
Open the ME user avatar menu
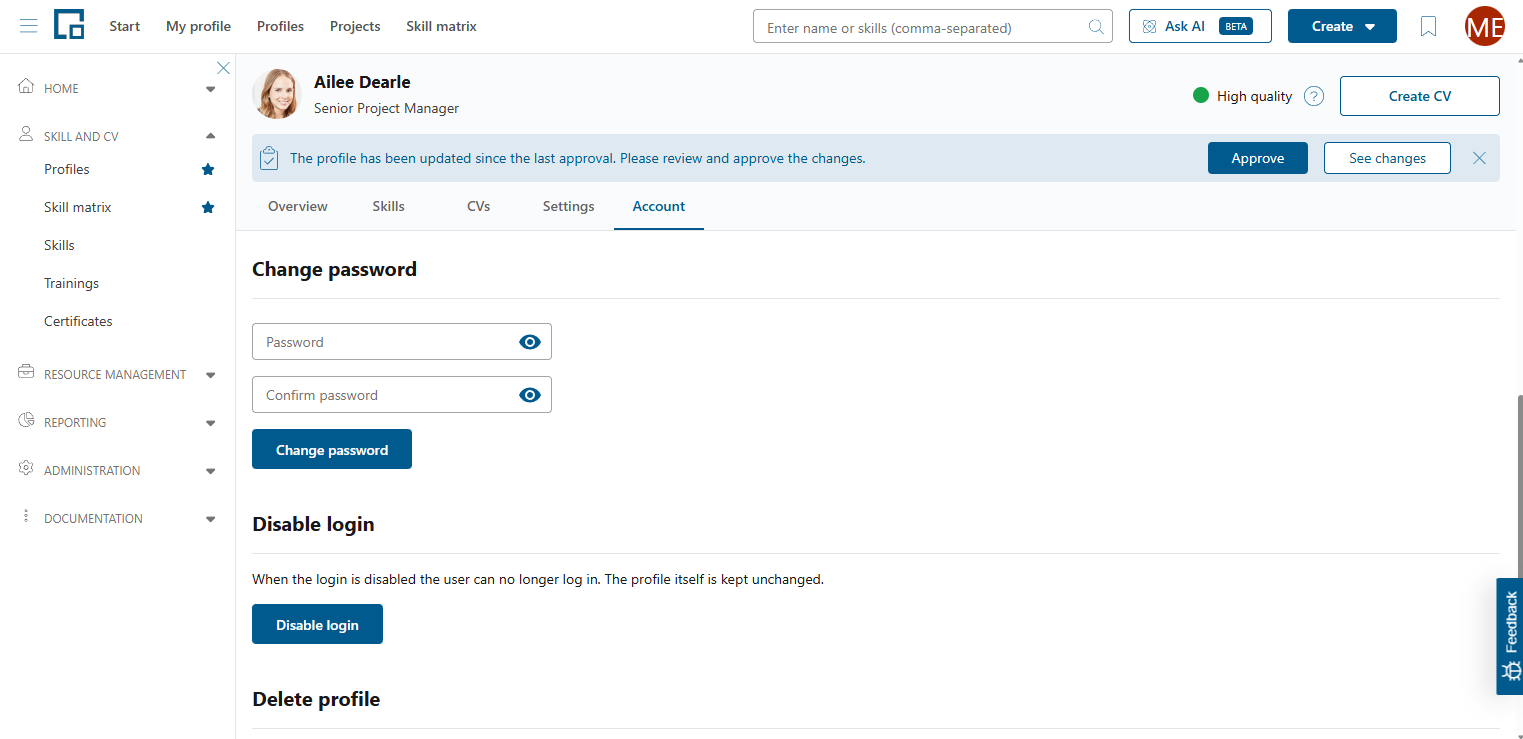point(1484,26)
